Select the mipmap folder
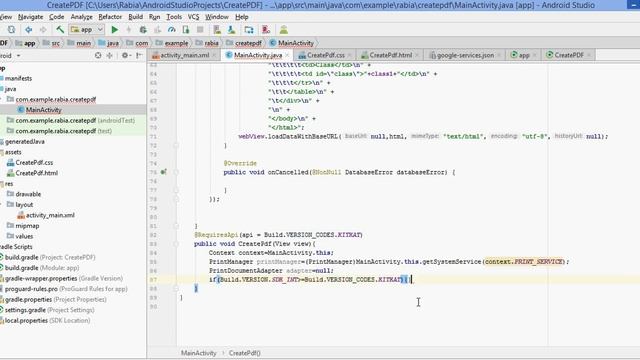 coord(27,226)
